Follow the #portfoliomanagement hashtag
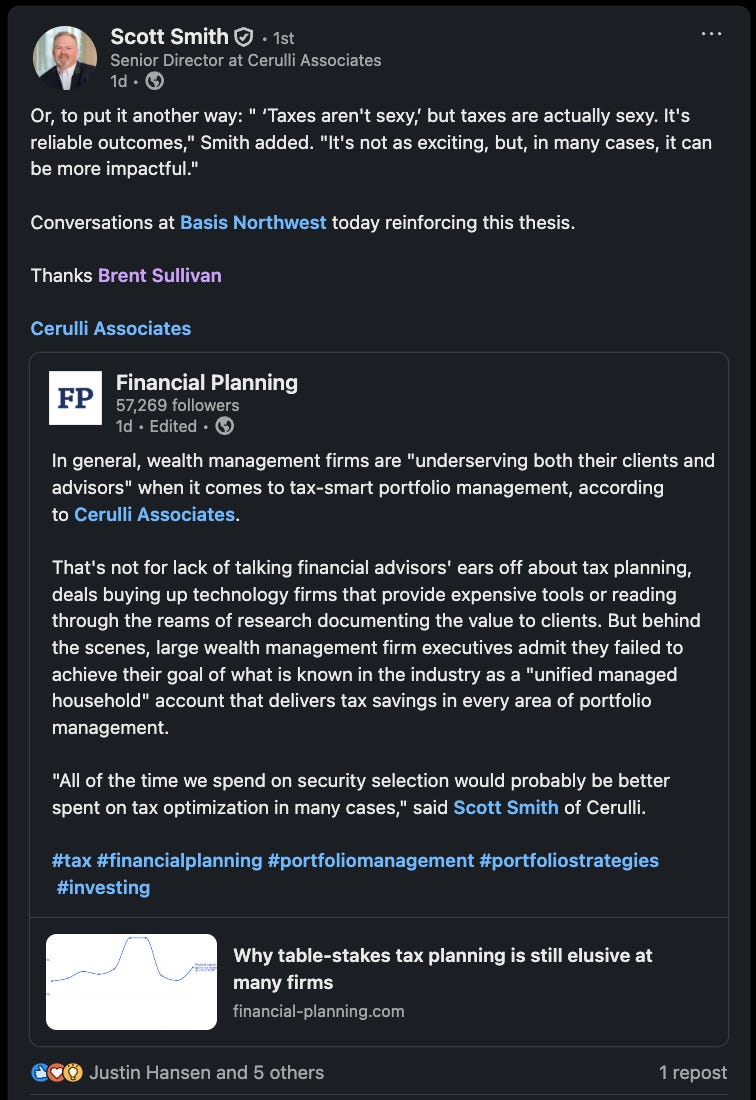The image size is (756, 1100). [371, 860]
